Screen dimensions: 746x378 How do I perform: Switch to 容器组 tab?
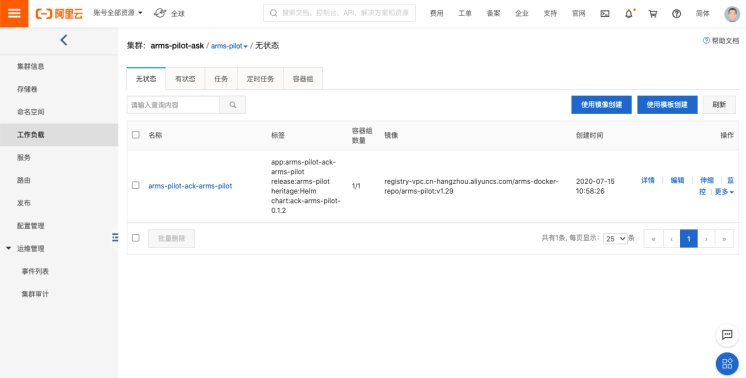pos(303,79)
